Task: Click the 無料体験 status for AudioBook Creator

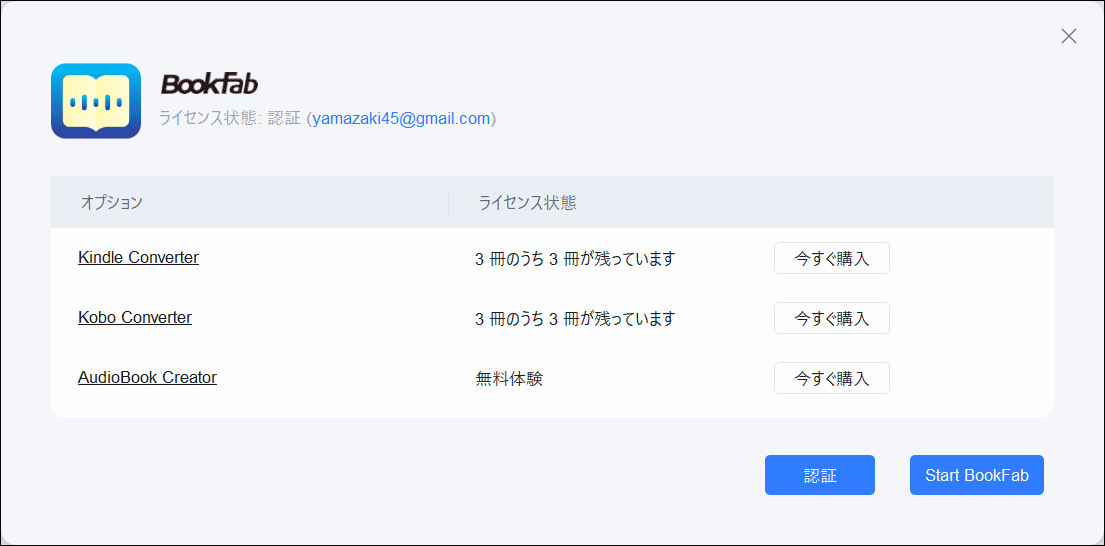Action: point(509,379)
